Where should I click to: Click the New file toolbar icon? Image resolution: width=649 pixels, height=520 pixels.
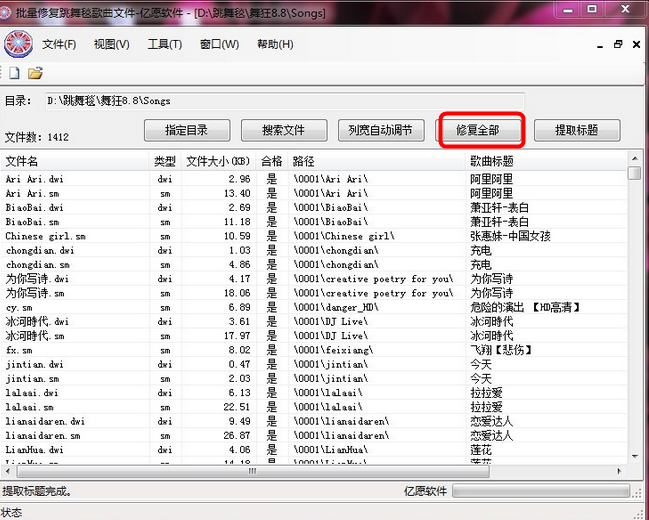pyautogui.click(x=14, y=73)
